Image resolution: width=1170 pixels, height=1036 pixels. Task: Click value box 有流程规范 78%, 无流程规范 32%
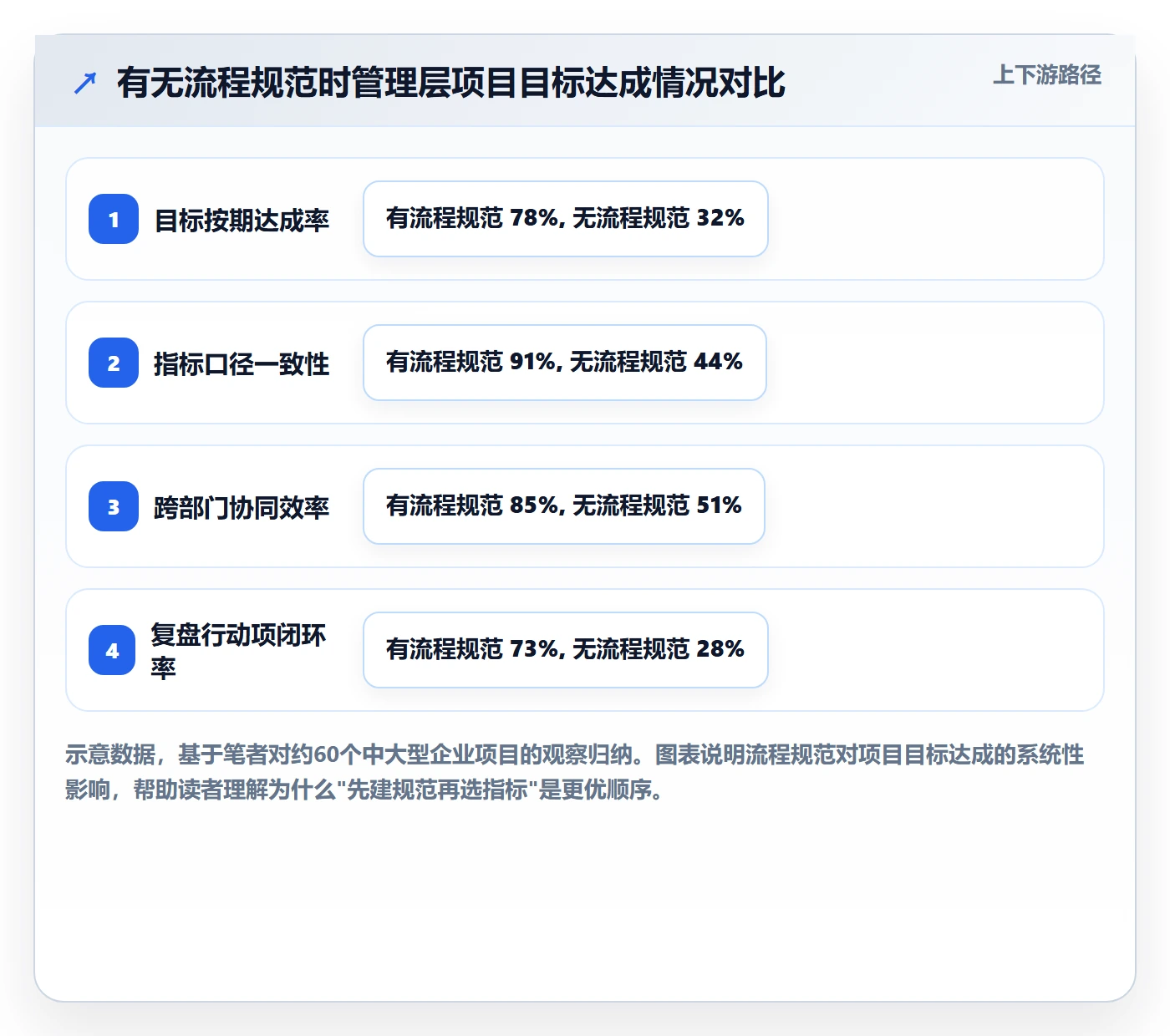point(566,219)
